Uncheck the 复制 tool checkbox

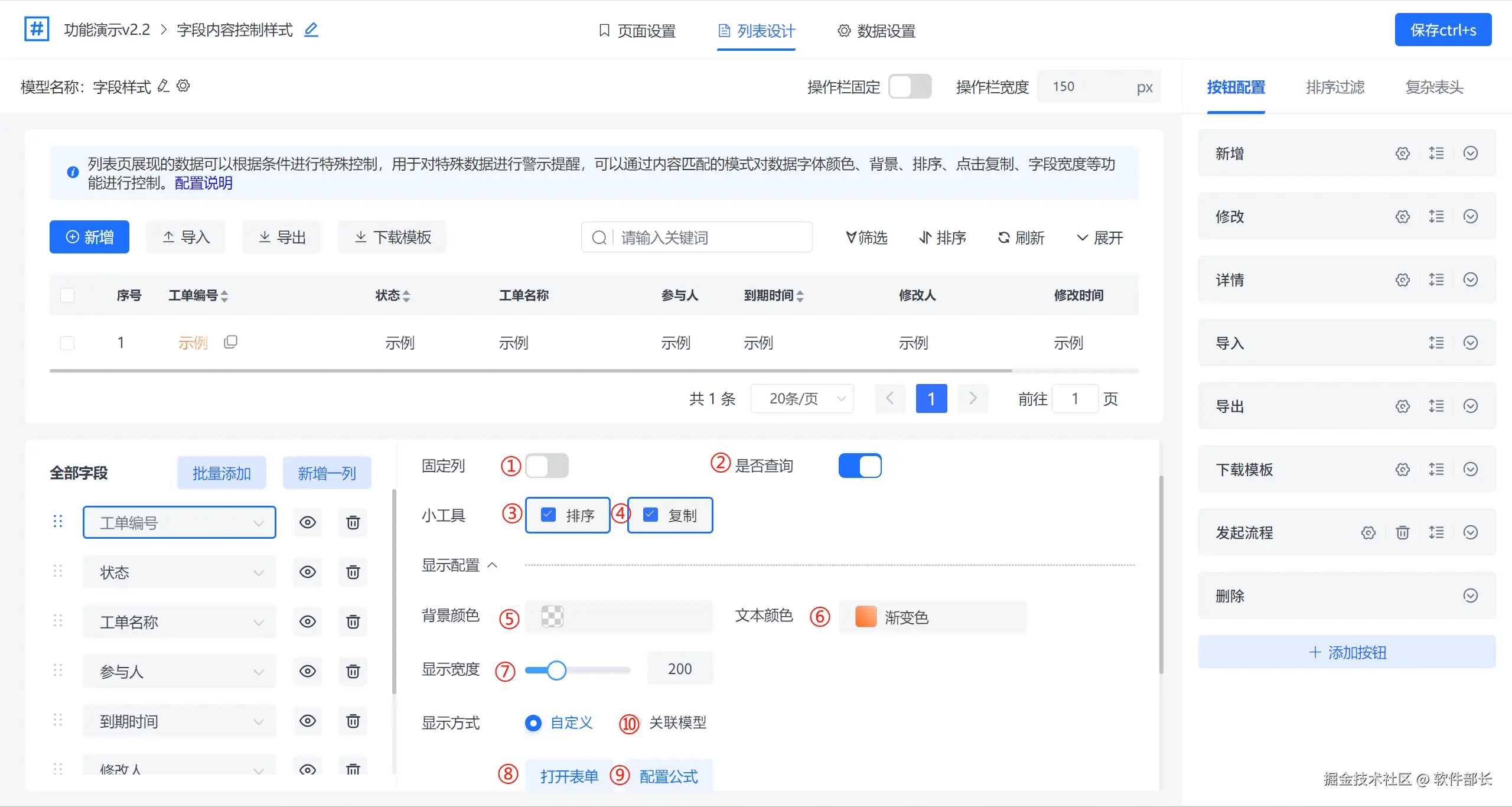coord(650,515)
